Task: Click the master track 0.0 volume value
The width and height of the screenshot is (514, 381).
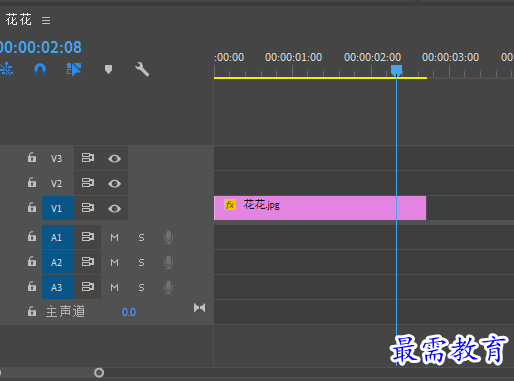Action: coord(129,312)
